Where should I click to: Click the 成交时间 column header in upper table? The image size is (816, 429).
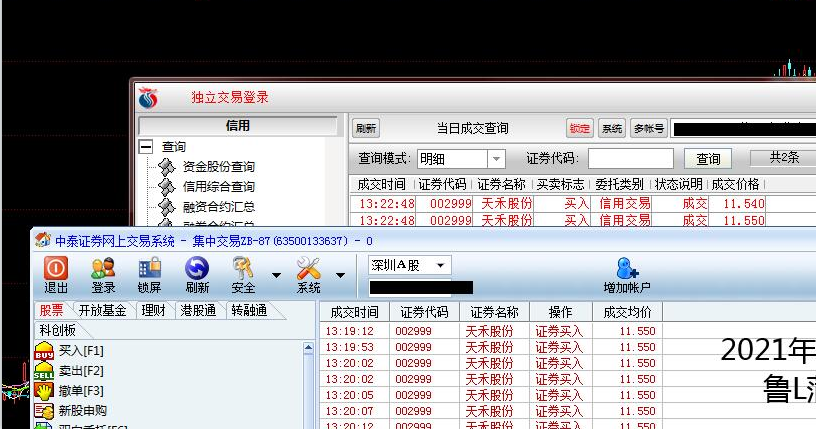point(381,184)
